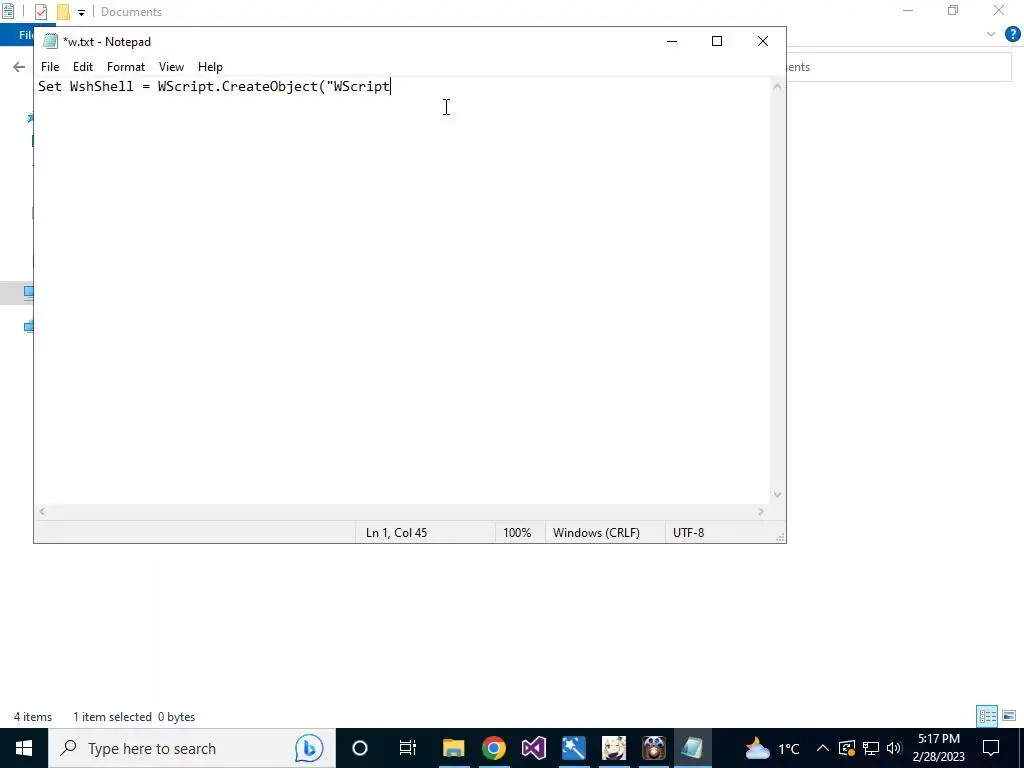
Task: Open the Edit menu in Notepad
Action: (x=83, y=67)
